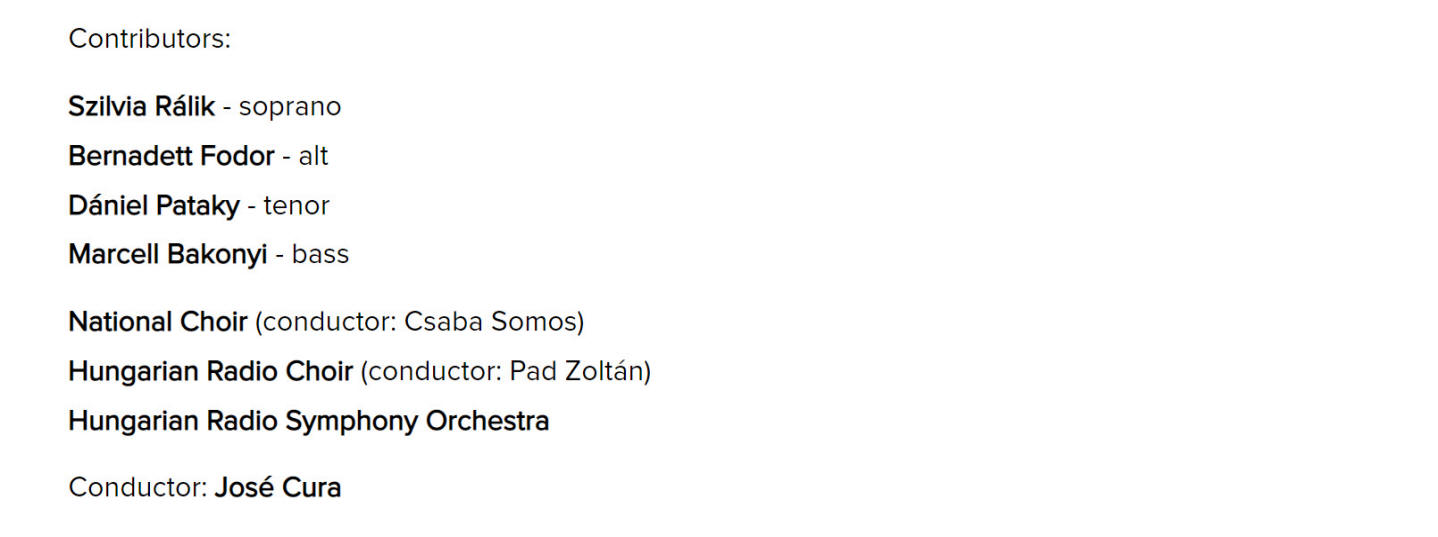1438x537 pixels.
Task: Click the word soprano
Action: click(290, 107)
